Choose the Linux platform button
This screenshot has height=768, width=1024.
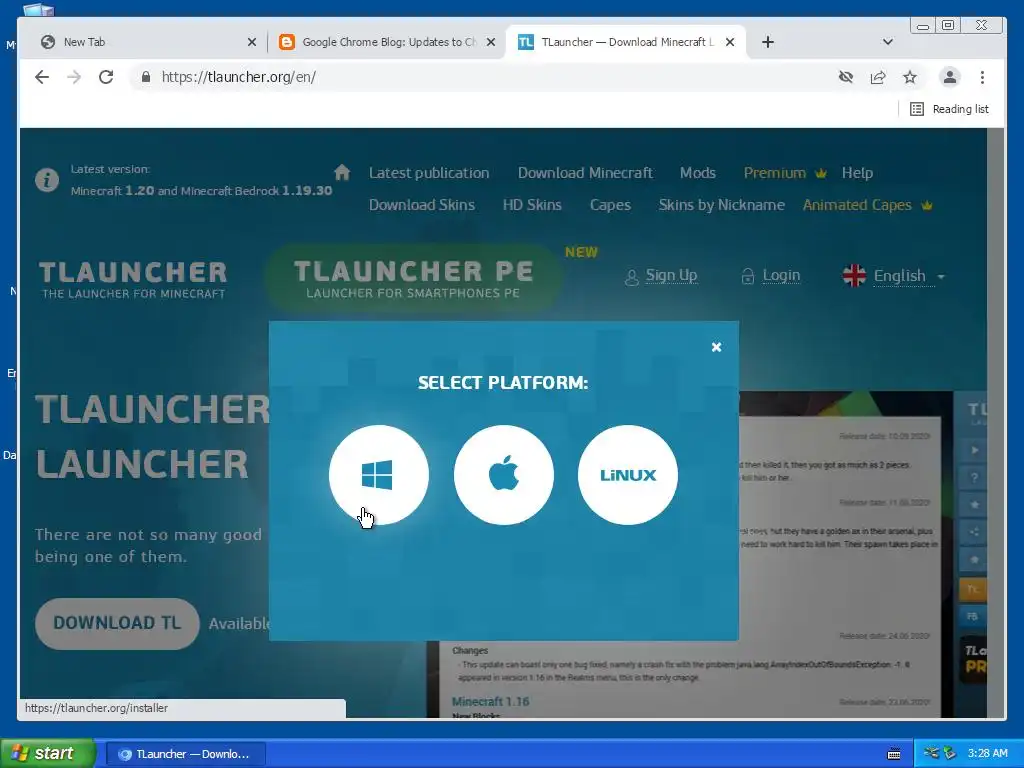(x=628, y=475)
